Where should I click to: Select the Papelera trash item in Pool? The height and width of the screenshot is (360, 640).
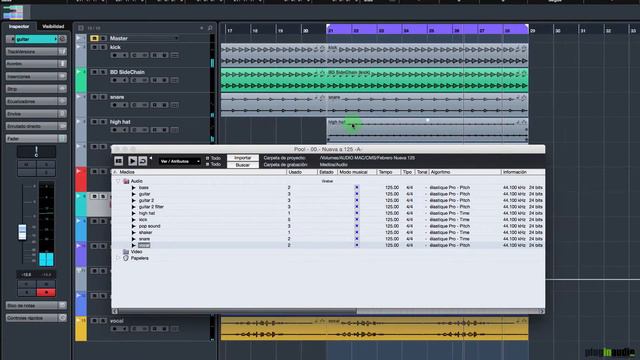(140, 258)
